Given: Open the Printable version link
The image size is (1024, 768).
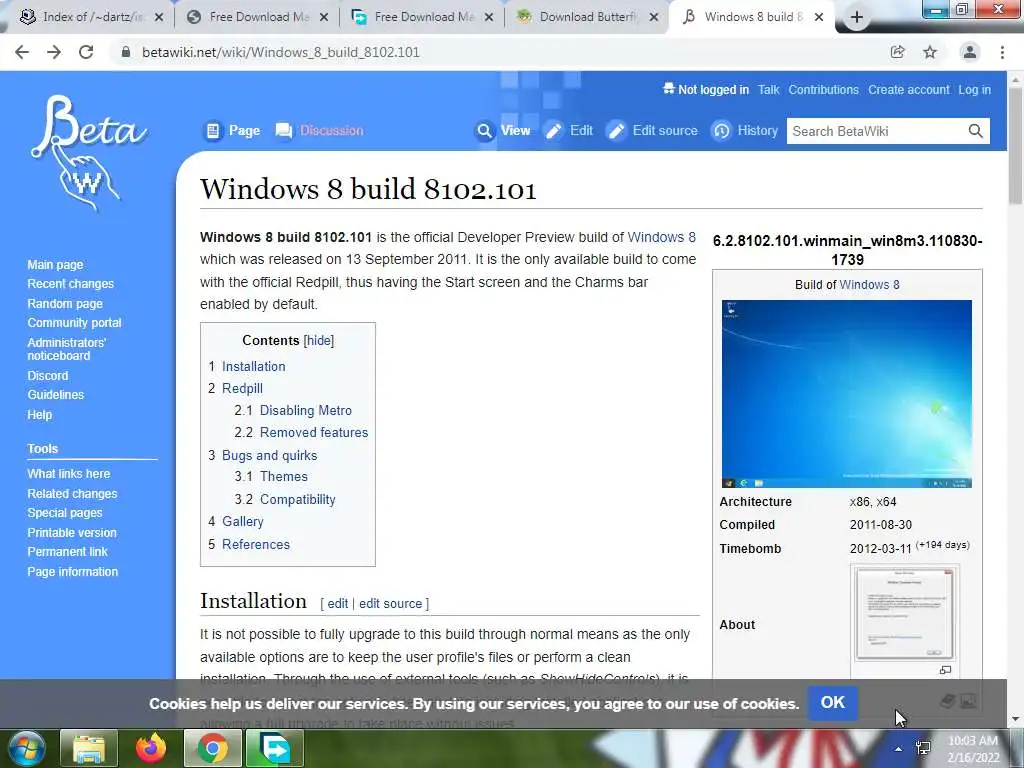Looking at the screenshot, I should (x=72, y=533).
